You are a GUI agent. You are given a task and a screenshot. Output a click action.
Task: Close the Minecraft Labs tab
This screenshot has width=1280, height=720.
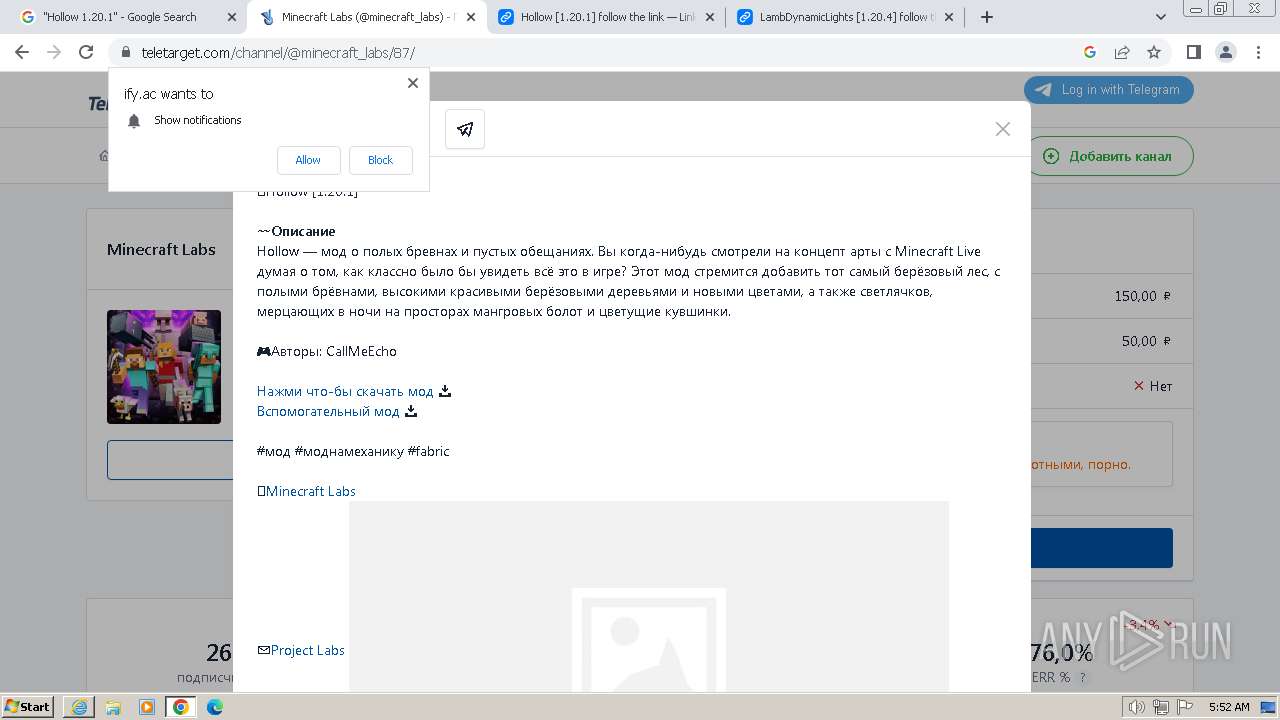tap(471, 17)
